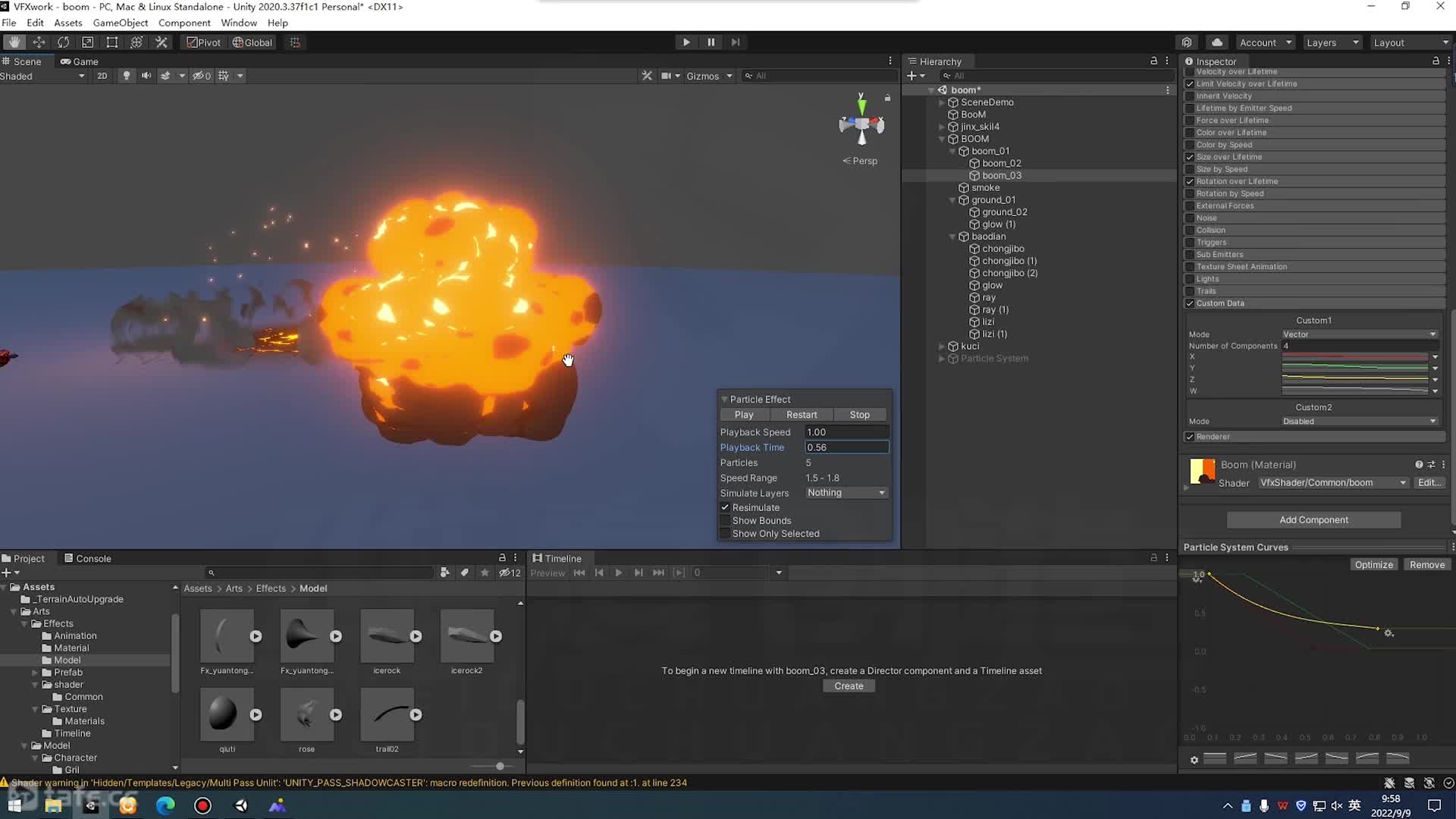Viewport: 1456px width, 819px height.
Task: Toggle scene grid visibility icon
Action: tap(224, 76)
